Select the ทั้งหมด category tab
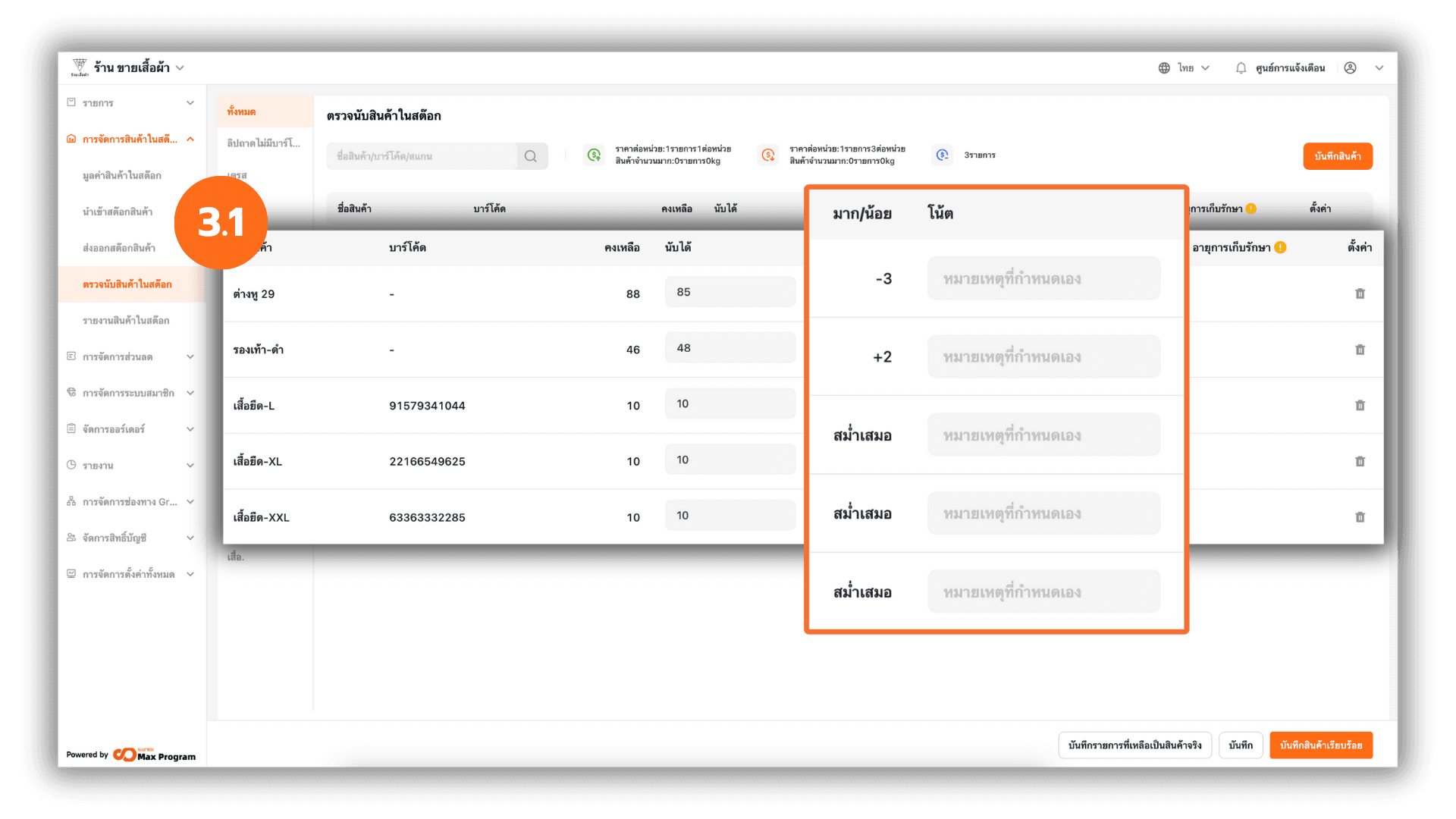1456x819 pixels. coord(242,111)
